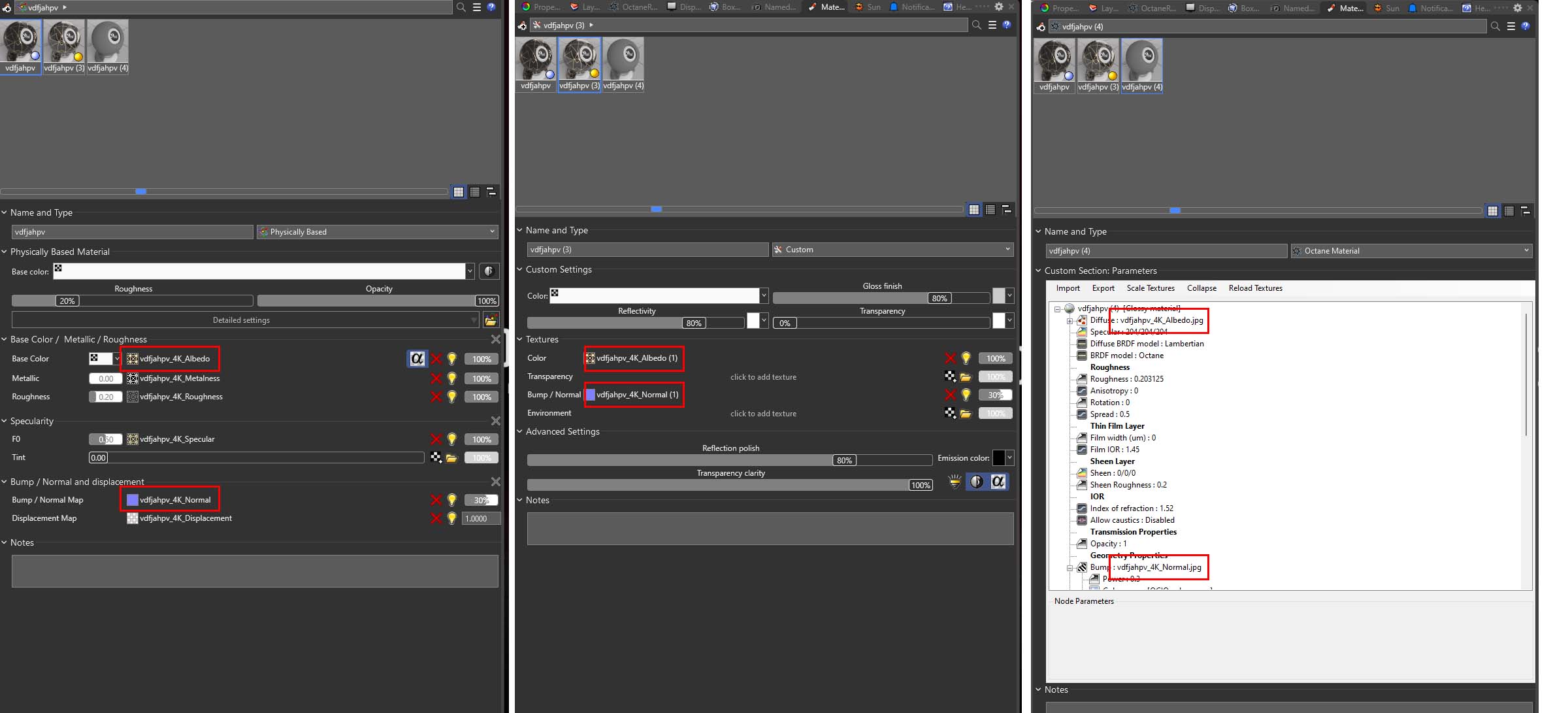
Task: Click search magnifier in right Materials panel
Action: pyautogui.click(x=1495, y=26)
